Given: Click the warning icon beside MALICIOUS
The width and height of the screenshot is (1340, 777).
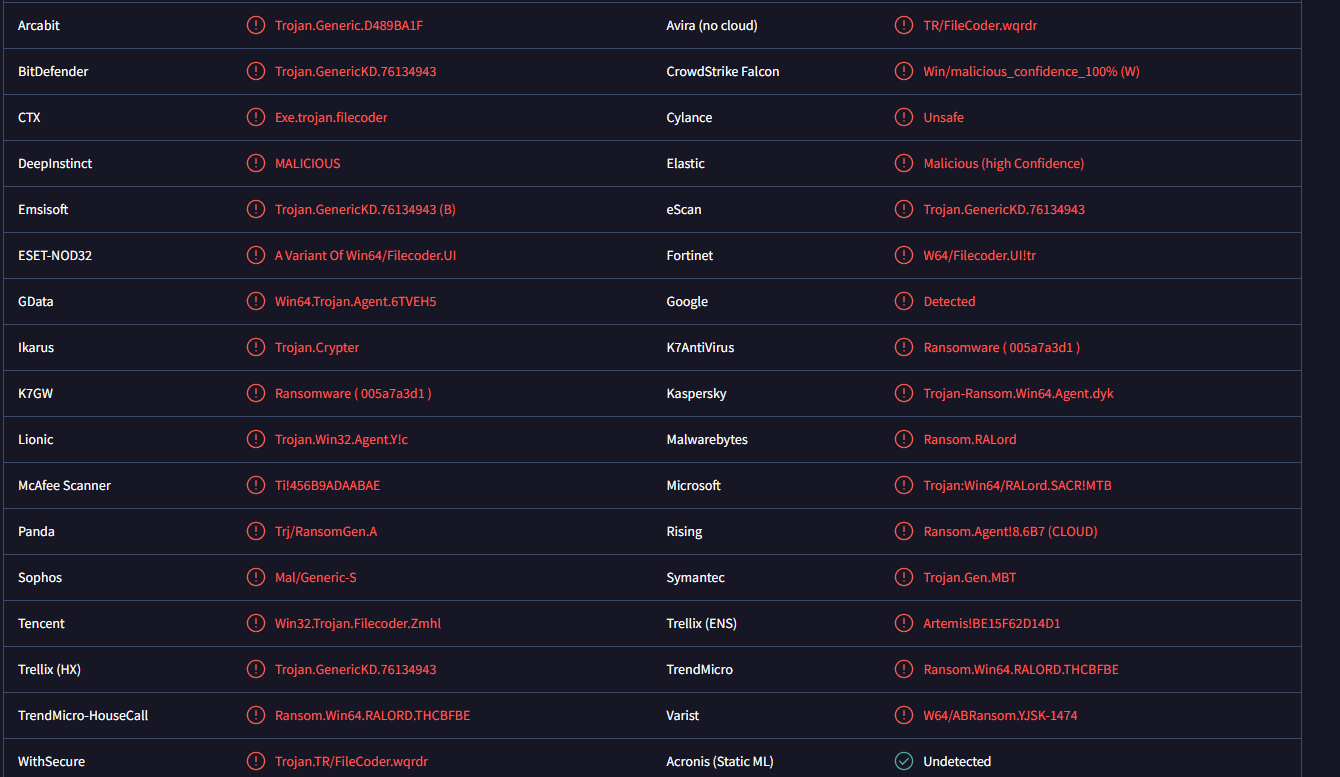Looking at the screenshot, I should coord(256,163).
